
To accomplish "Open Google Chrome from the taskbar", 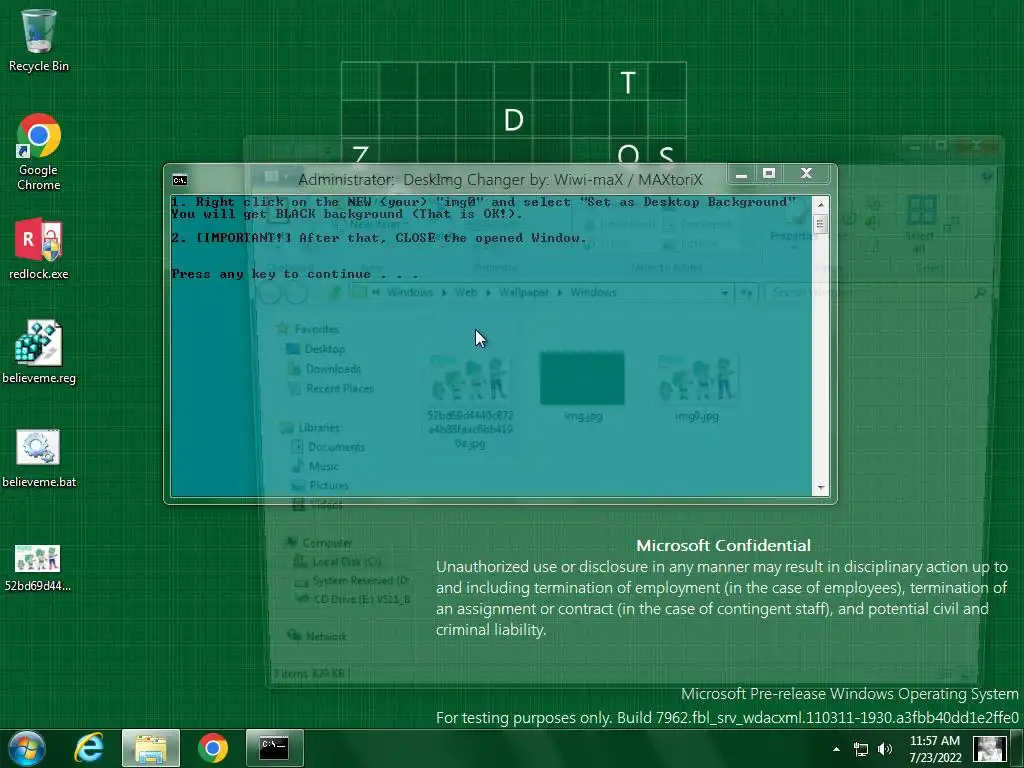I will [x=213, y=748].
